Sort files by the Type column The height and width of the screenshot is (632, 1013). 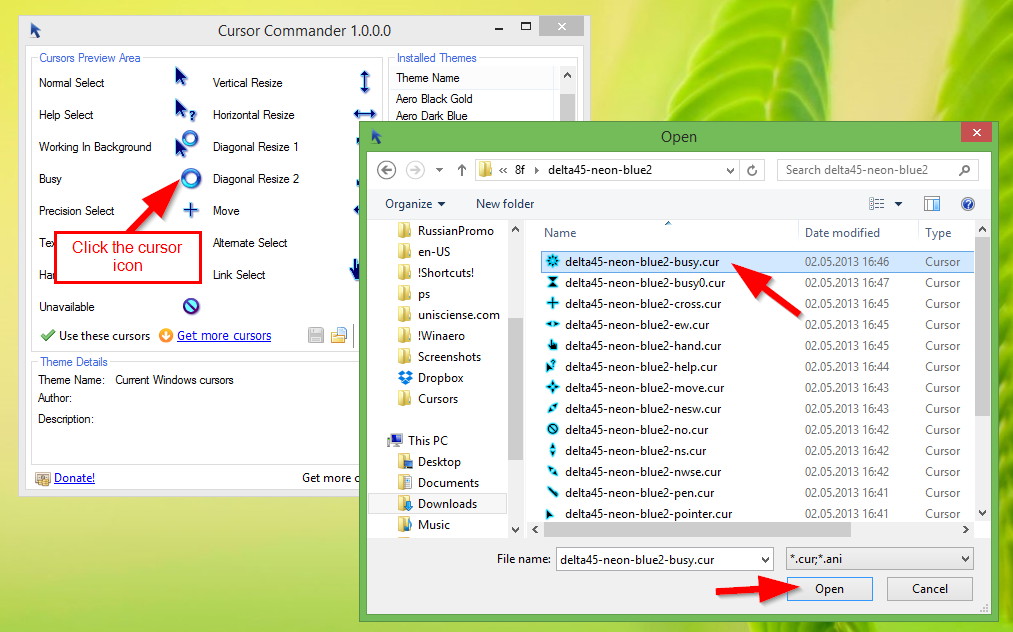(946, 233)
